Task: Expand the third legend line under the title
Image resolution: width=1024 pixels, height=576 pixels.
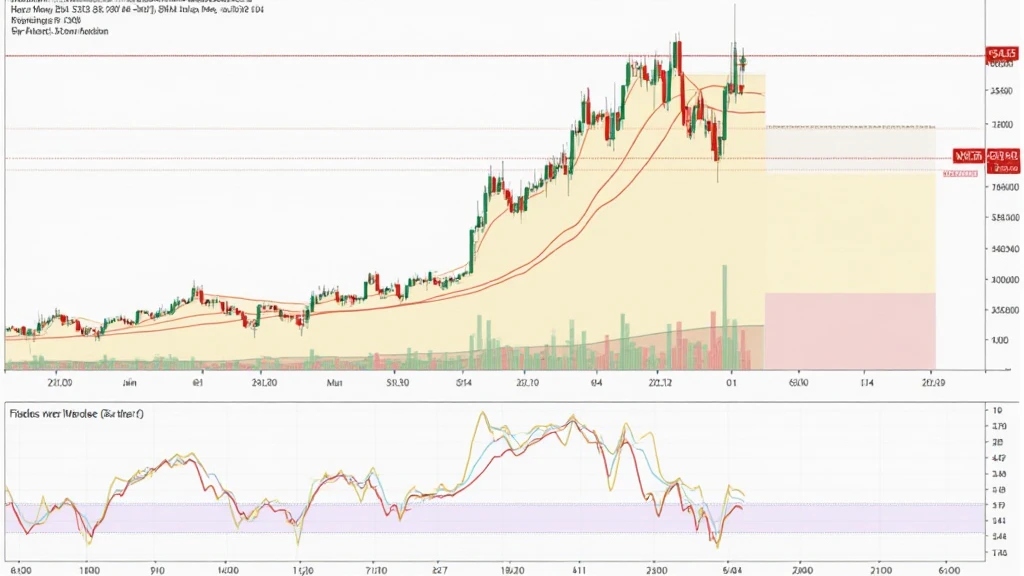Action: pos(60,32)
